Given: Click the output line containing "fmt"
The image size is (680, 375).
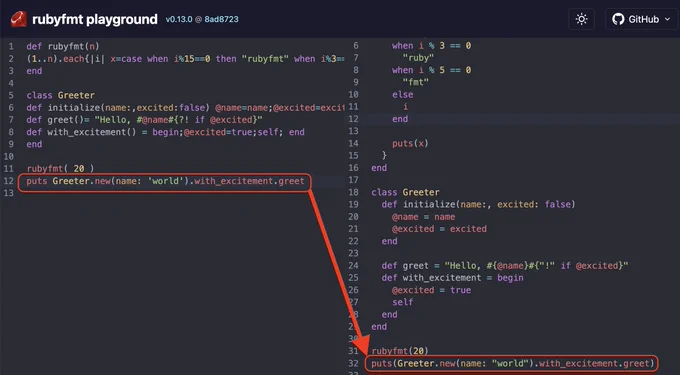Looking at the screenshot, I should (415, 82).
